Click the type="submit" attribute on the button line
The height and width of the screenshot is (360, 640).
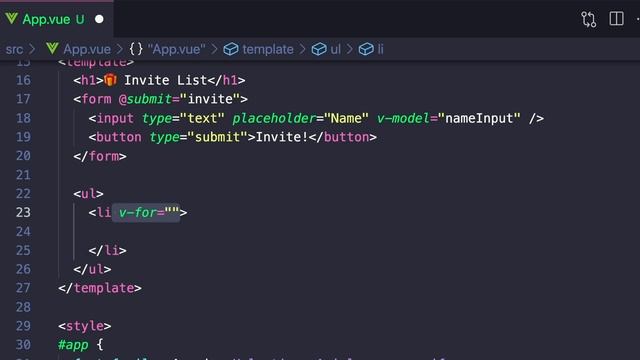(199, 137)
